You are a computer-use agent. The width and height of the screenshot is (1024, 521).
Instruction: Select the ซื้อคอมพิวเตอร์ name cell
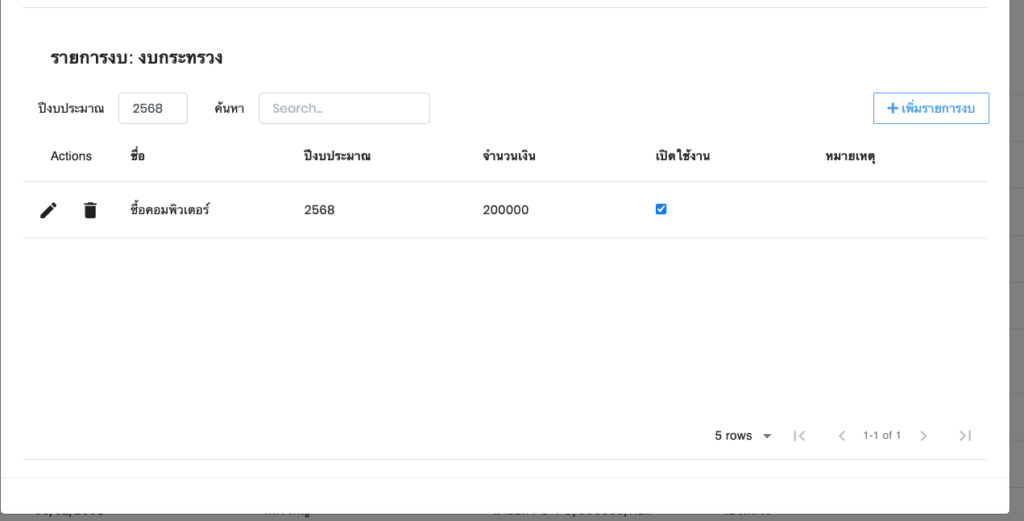170,210
